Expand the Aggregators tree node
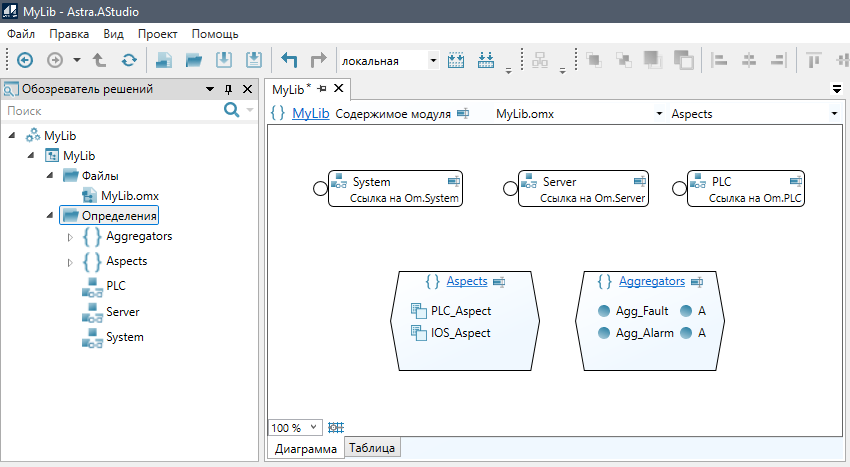The width and height of the screenshot is (850, 467). pyautogui.click(x=70, y=237)
